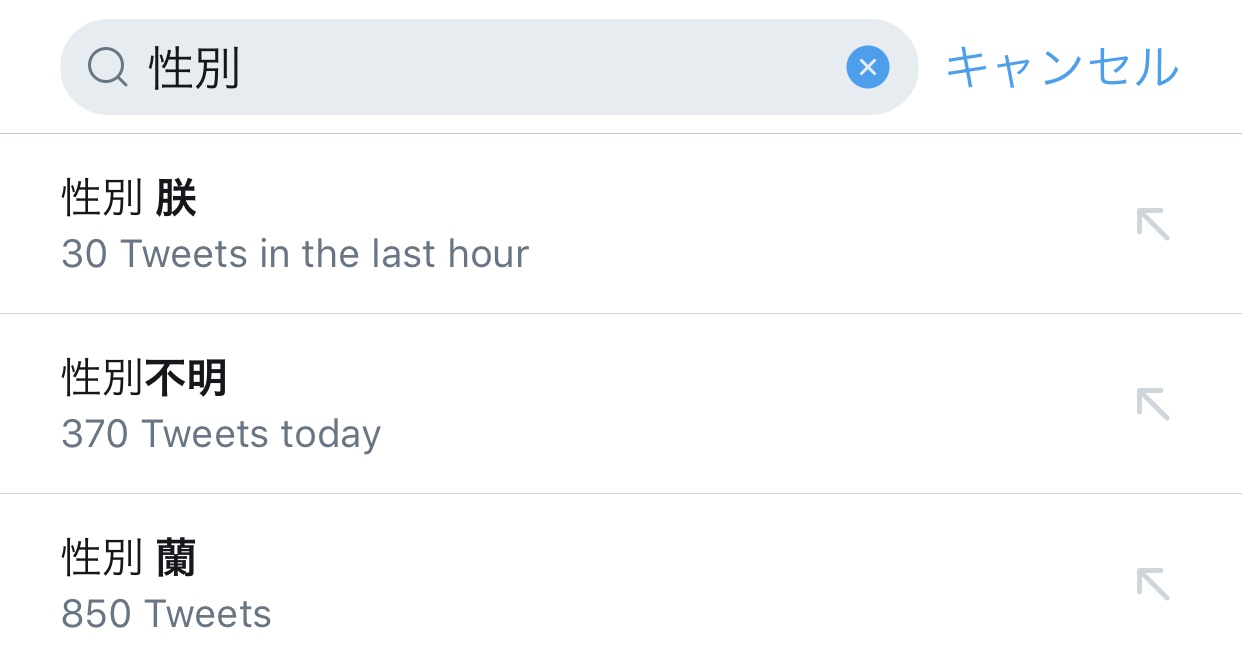Tap the bold 不明 text in the second suggestion
Screen dimensions: 1242x659
coord(186,378)
